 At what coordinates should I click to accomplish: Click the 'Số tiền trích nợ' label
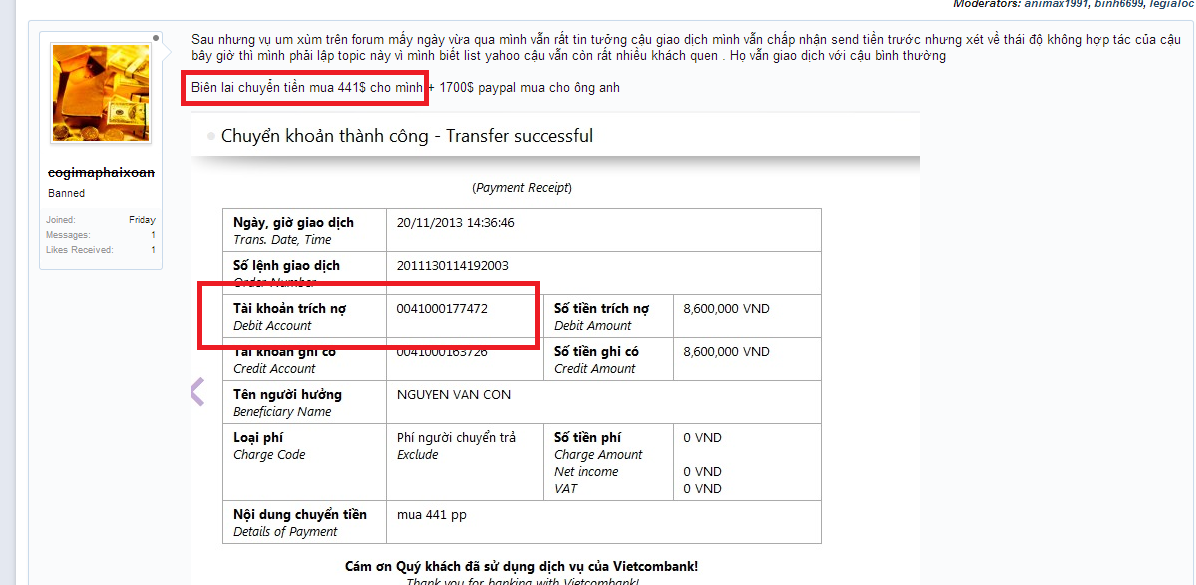(601, 308)
